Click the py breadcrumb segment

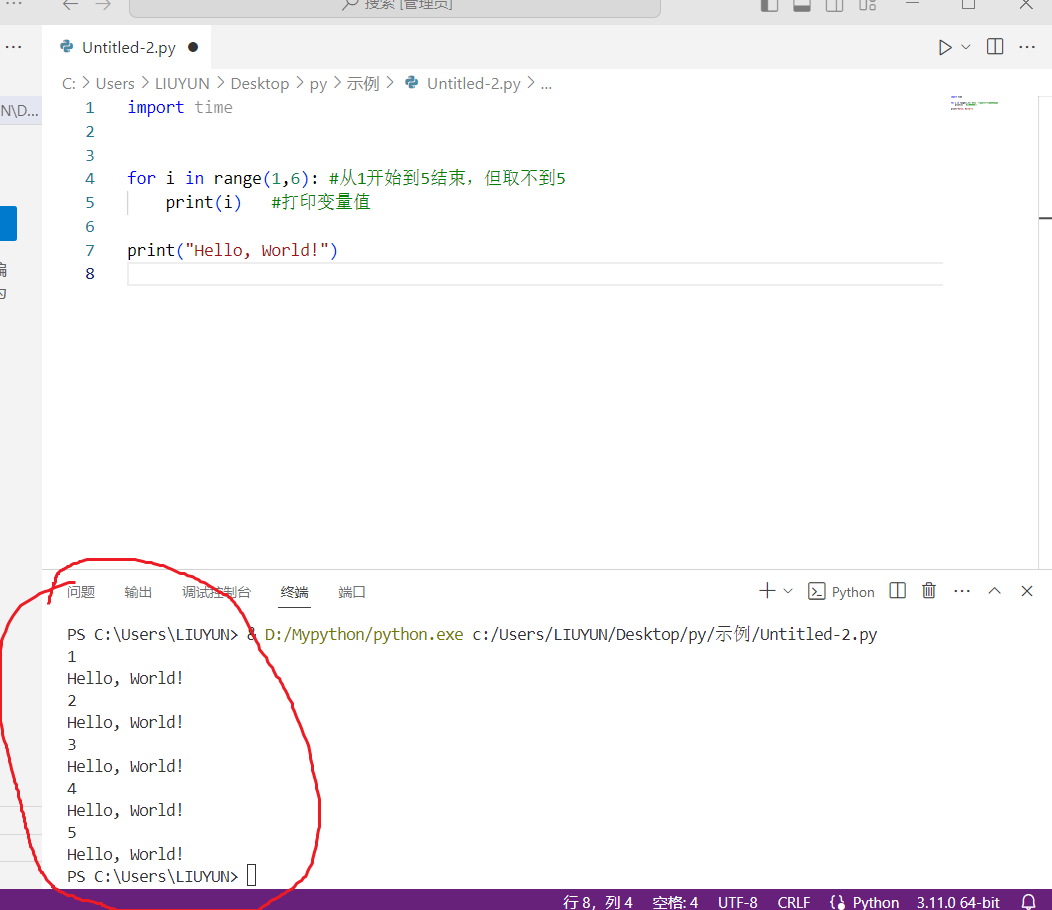click(x=318, y=84)
